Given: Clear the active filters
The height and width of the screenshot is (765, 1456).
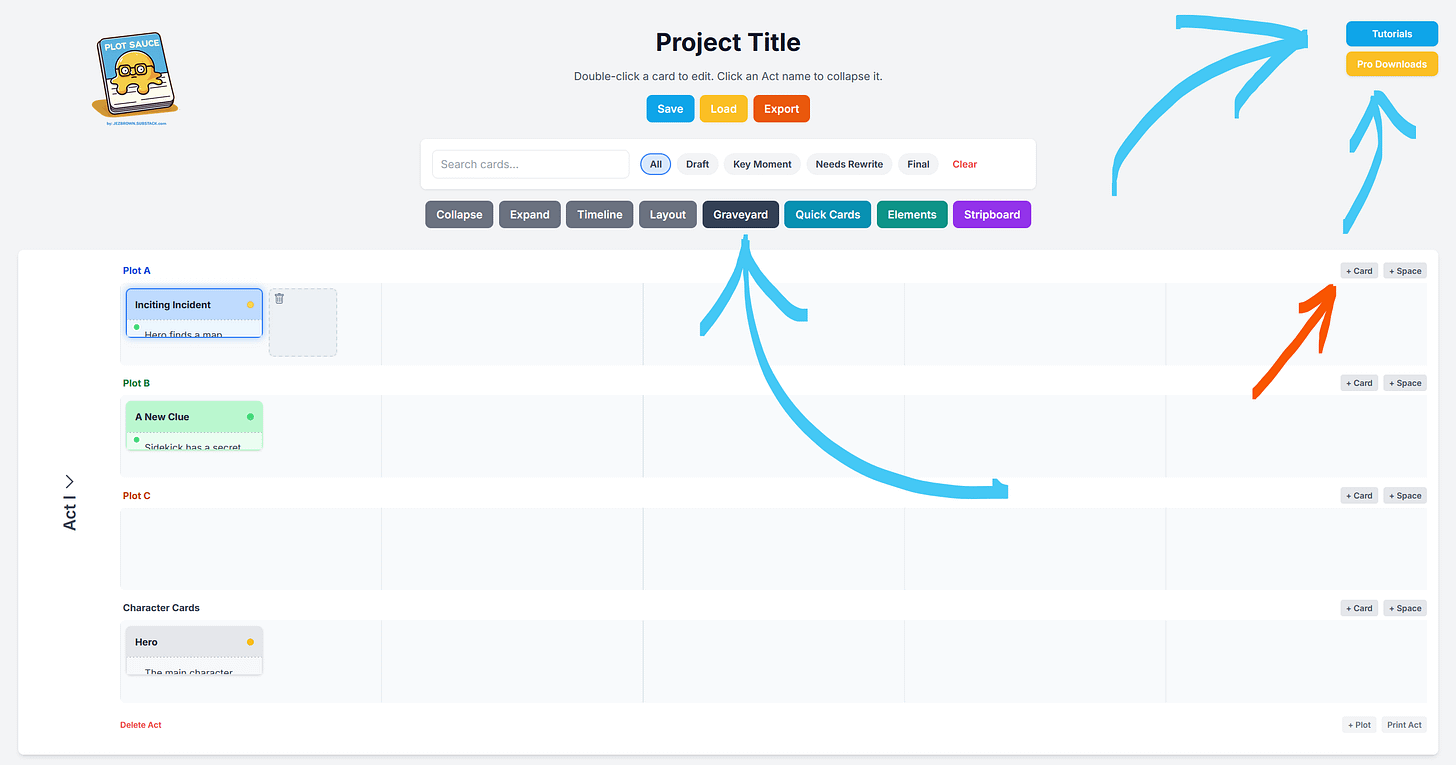Looking at the screenshot, I should [x=965, y=164].
